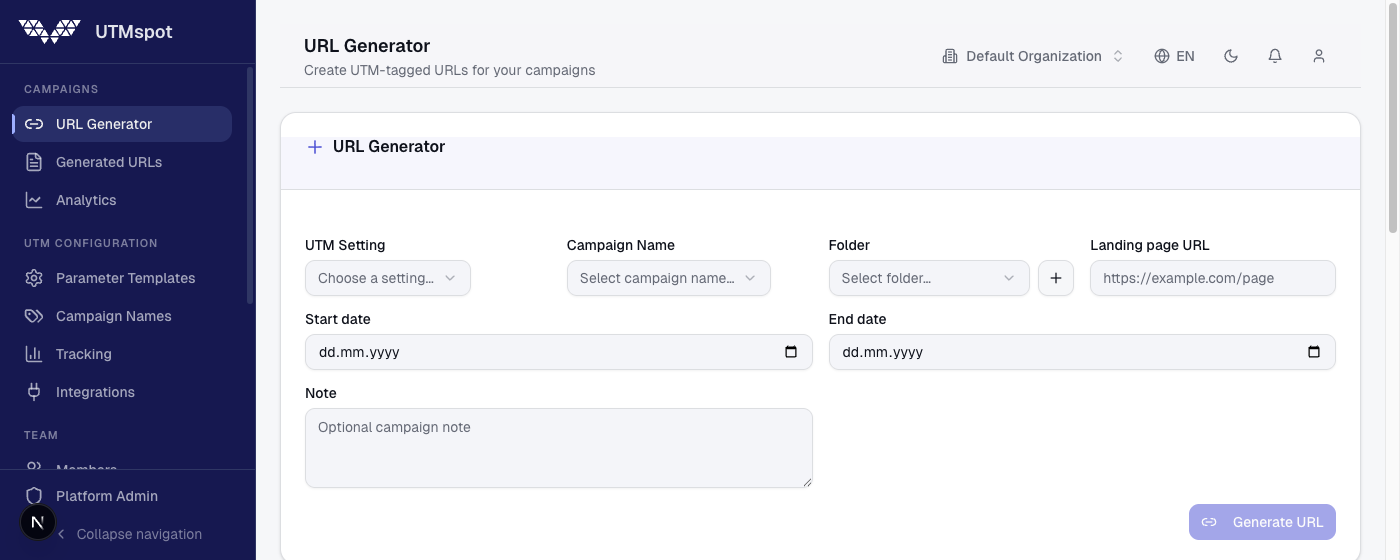Image resolution: width=1400 pixels, height=560 pixels.
Task: Open notifications with the bell icon
Action: [x=1275, y=56]
